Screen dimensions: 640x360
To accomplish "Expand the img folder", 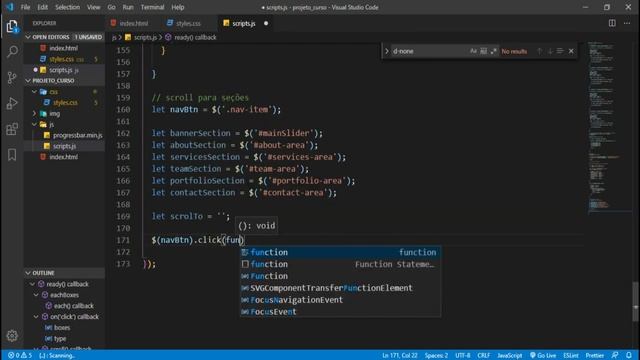I will pos(34,113).
